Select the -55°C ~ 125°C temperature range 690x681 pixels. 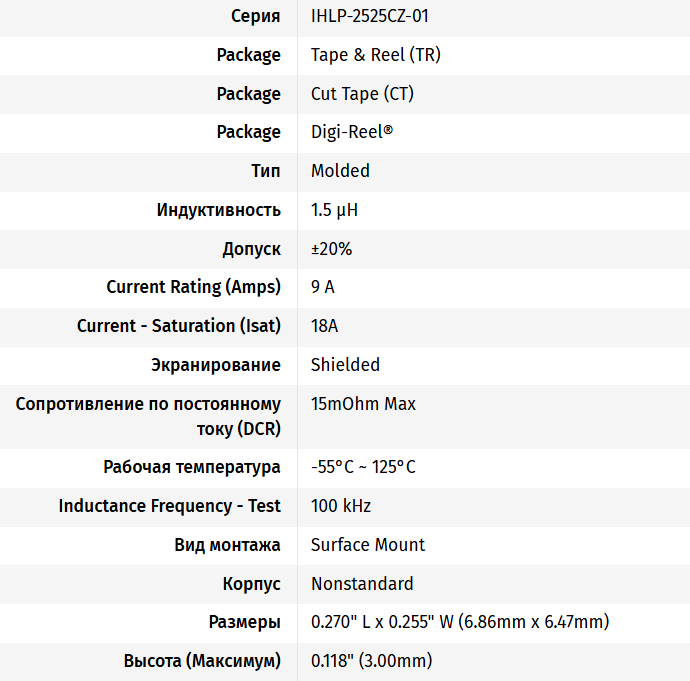[363, 467]
